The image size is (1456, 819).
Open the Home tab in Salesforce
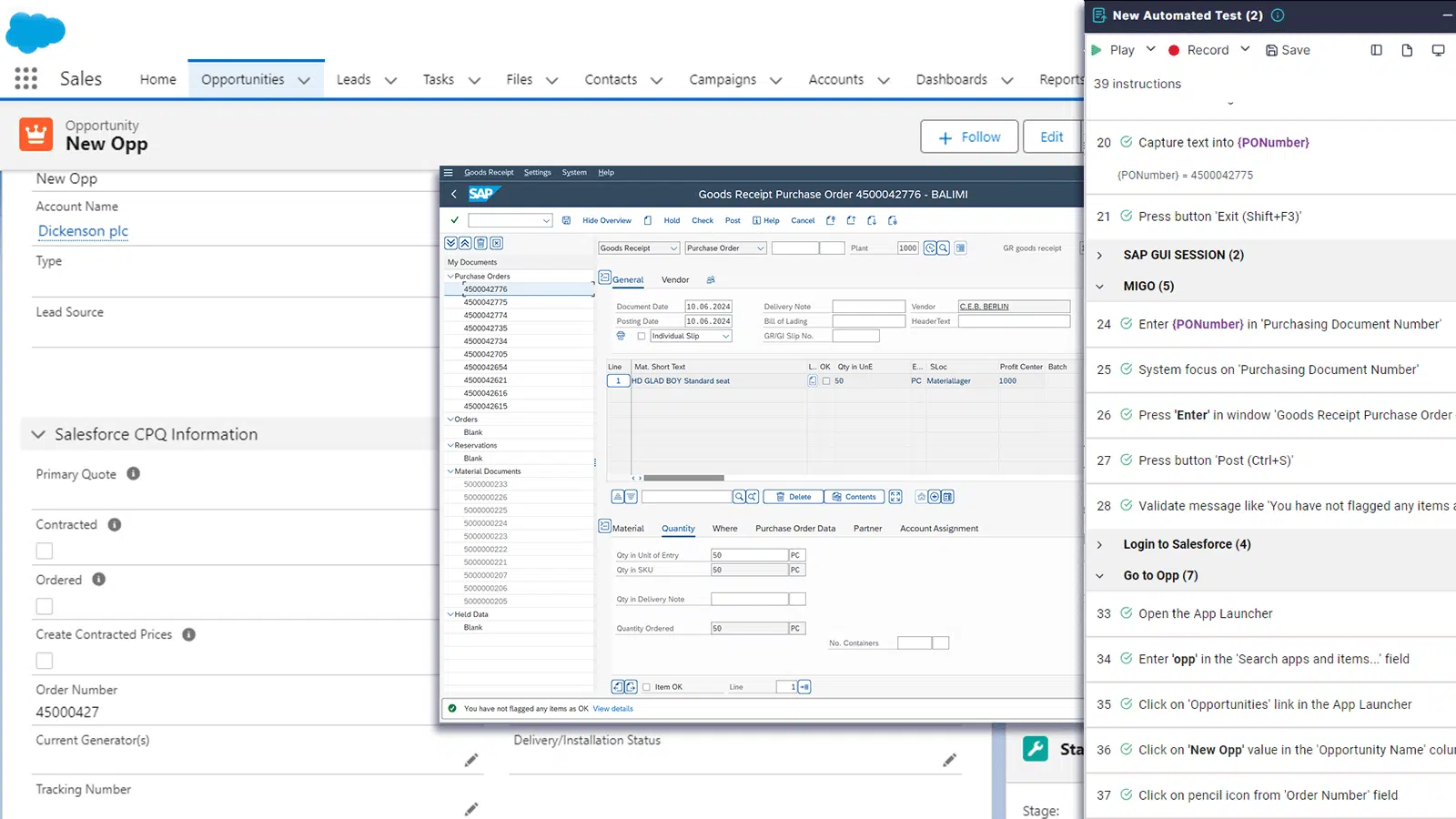(158, 79)
